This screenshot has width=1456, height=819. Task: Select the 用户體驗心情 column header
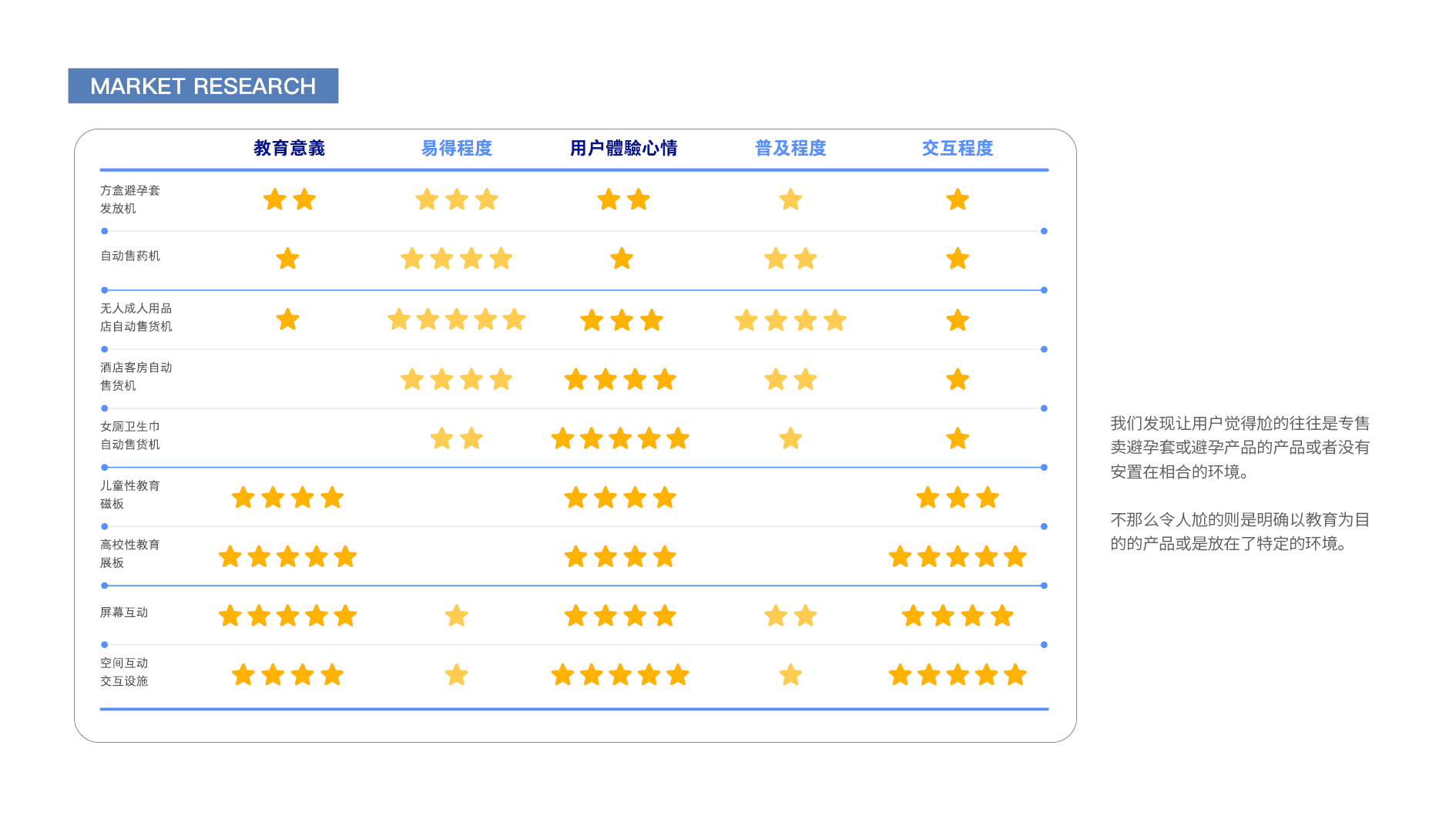pyautogui.click(x=623, y=148)
